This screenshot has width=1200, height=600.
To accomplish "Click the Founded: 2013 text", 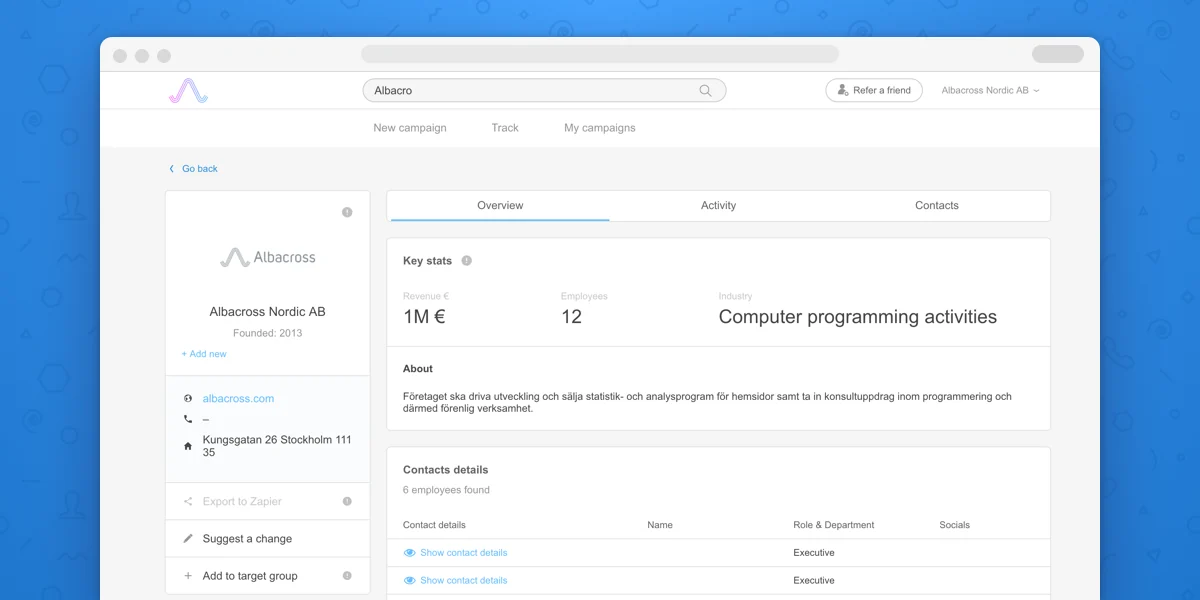I will 267,333.
